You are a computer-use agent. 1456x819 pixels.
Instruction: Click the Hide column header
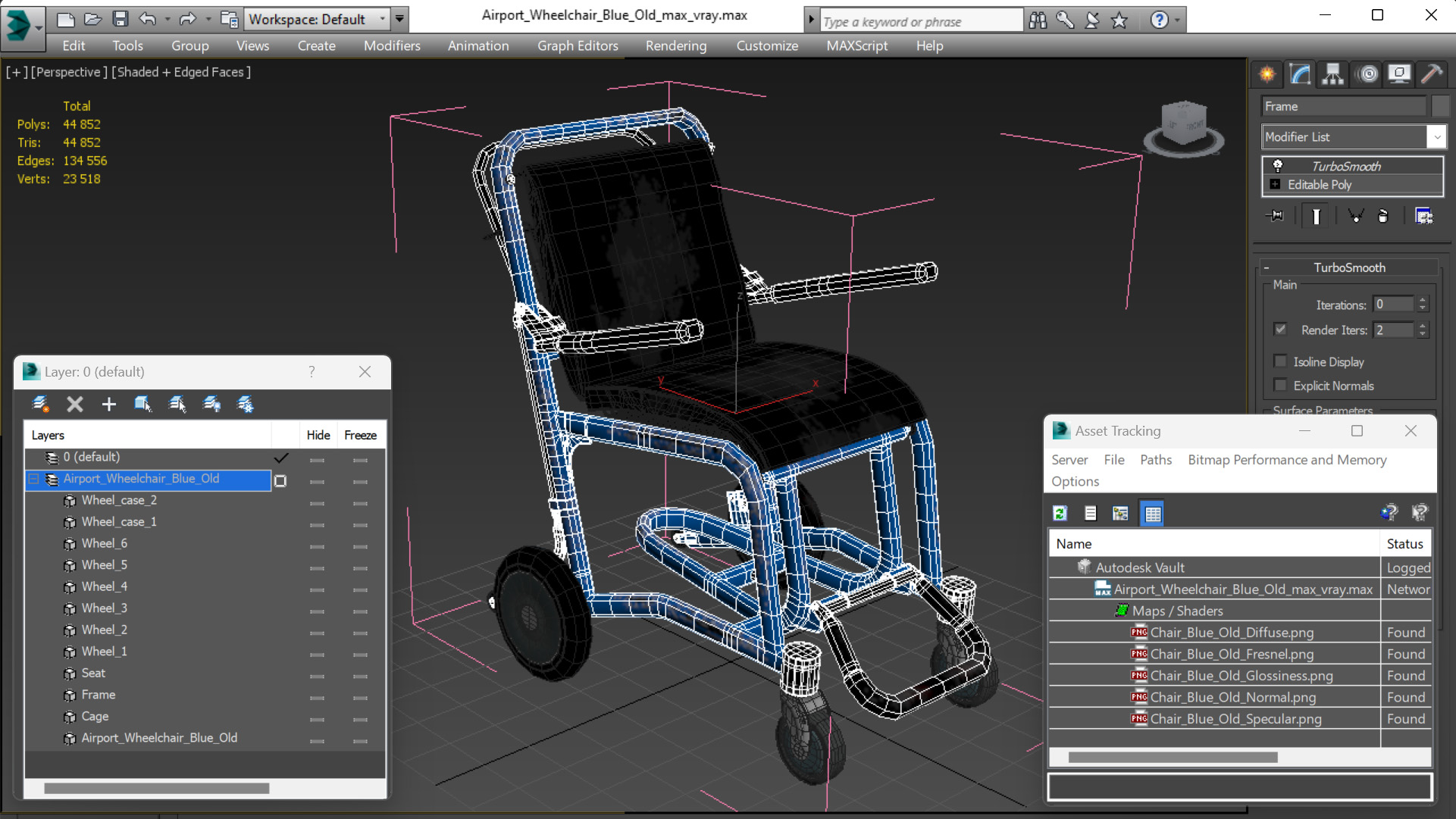318,435
